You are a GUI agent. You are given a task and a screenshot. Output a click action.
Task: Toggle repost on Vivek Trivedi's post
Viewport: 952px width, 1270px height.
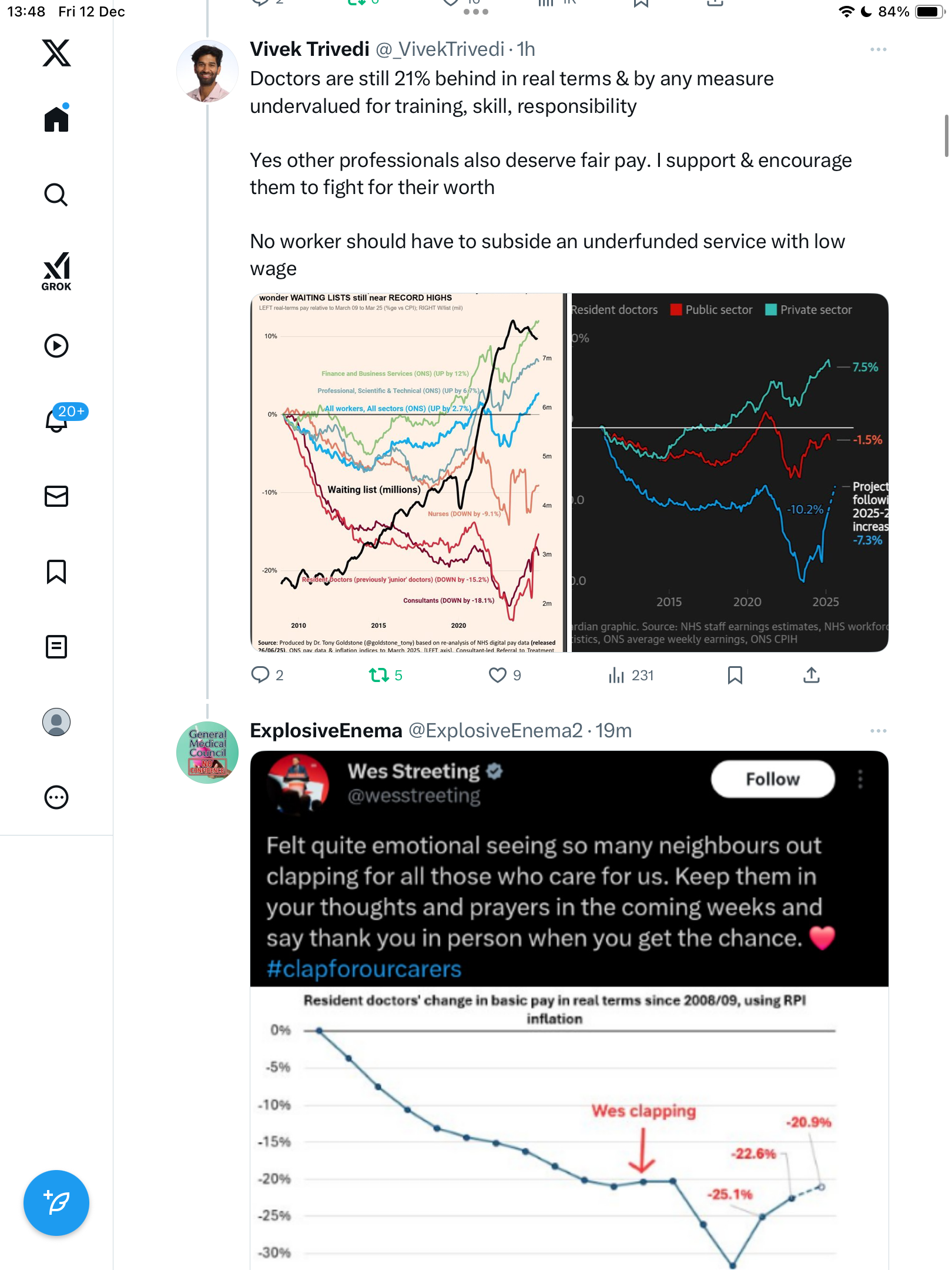[379, 675]
